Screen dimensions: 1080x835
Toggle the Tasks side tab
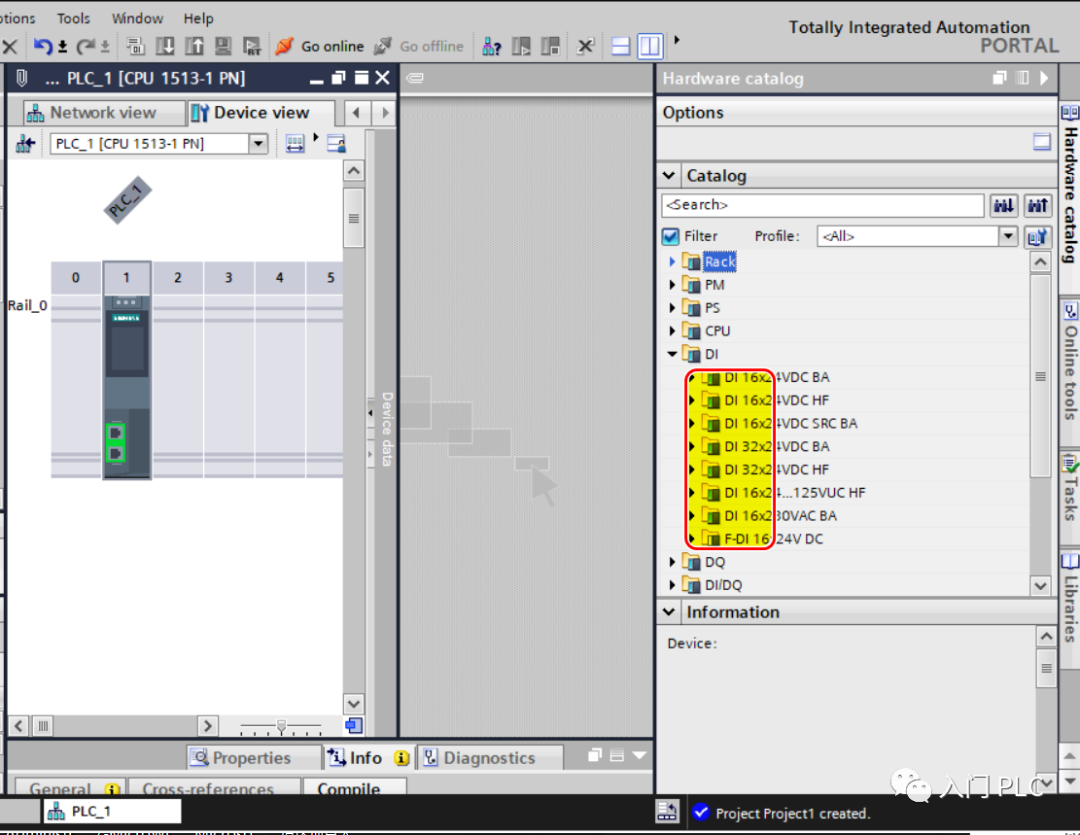[x=1070, y=487]
